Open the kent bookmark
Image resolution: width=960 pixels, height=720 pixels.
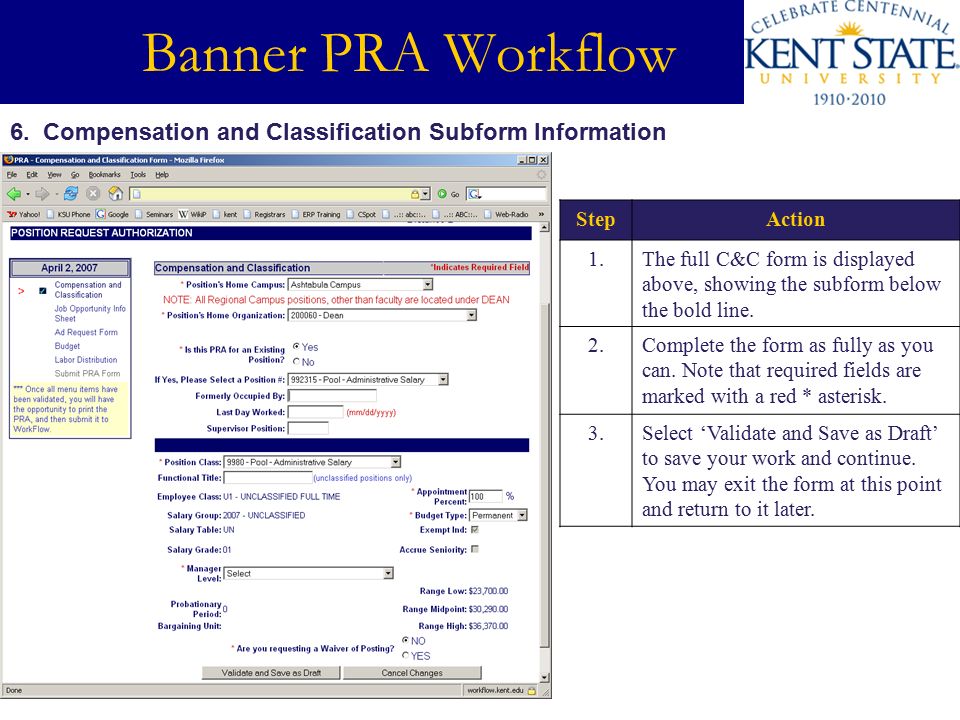pos(225,214)
